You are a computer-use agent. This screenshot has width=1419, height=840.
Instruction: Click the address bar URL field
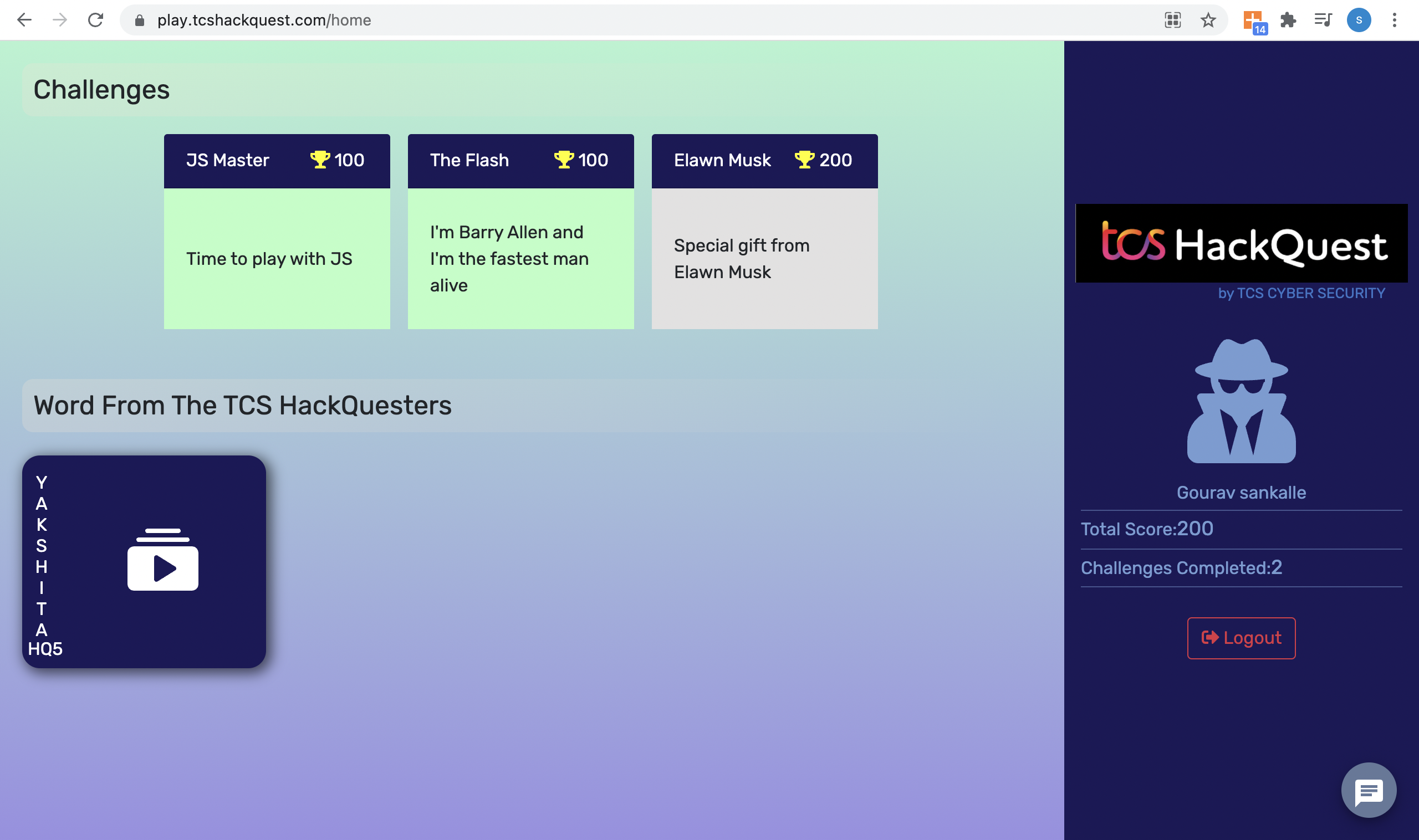click(x=623, y=21)
